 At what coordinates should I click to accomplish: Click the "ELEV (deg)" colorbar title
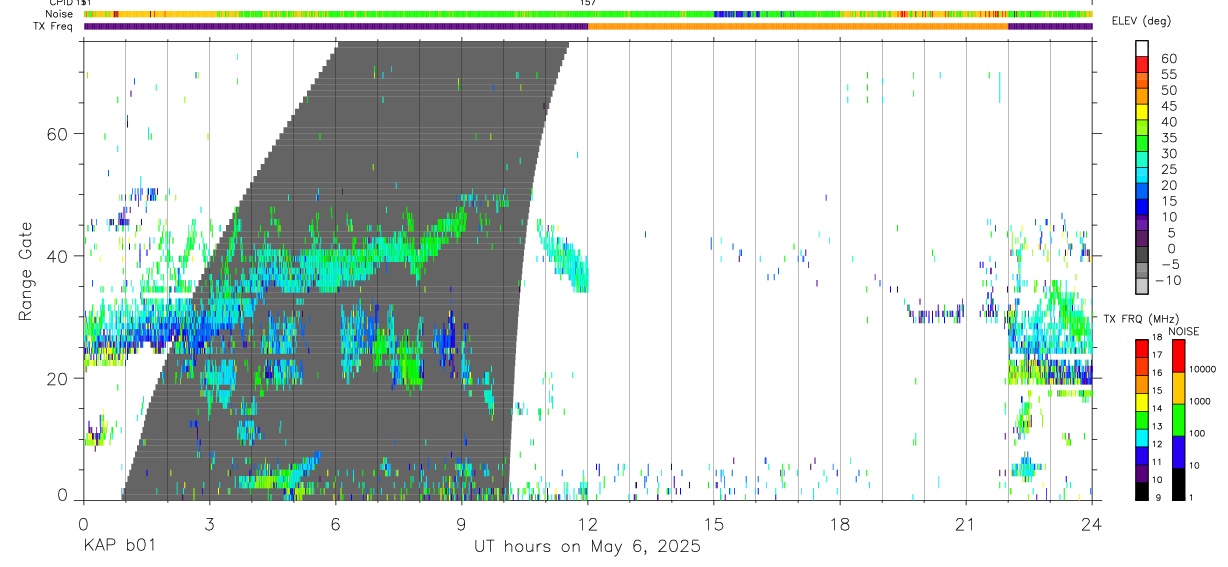1143,21
